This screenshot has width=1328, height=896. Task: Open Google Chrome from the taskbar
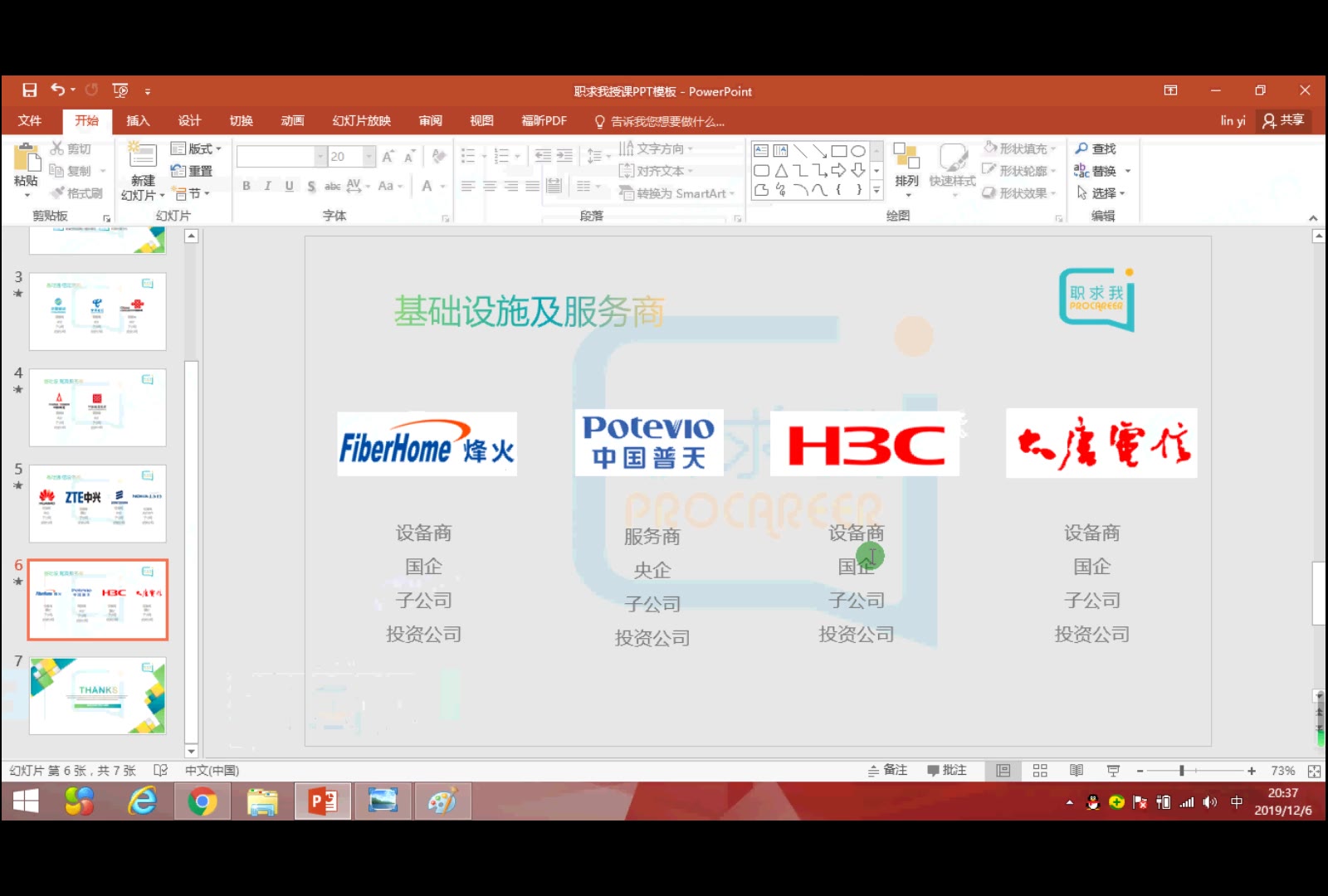[x=203, y=801]
